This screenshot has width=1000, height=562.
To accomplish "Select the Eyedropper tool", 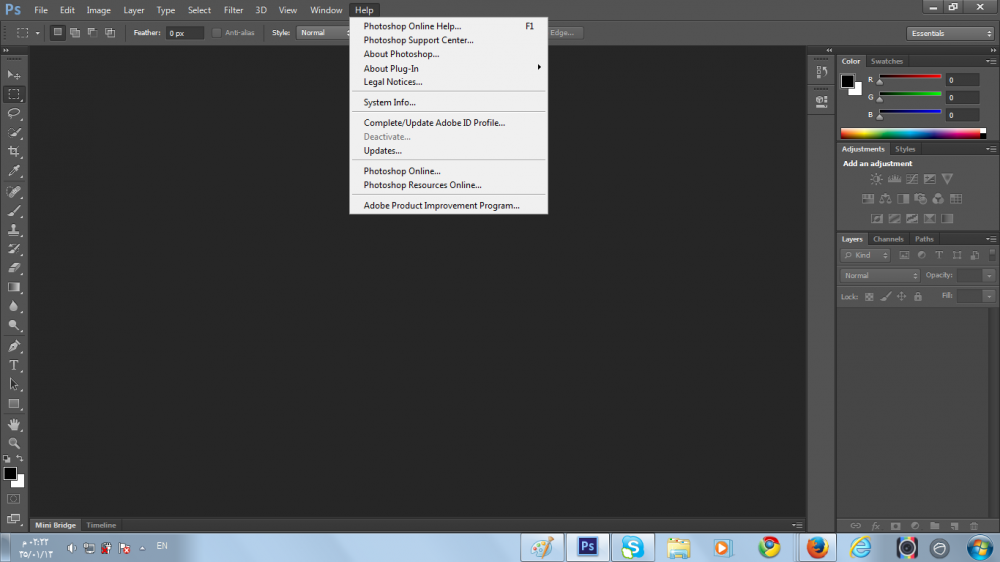I will 14,172.
